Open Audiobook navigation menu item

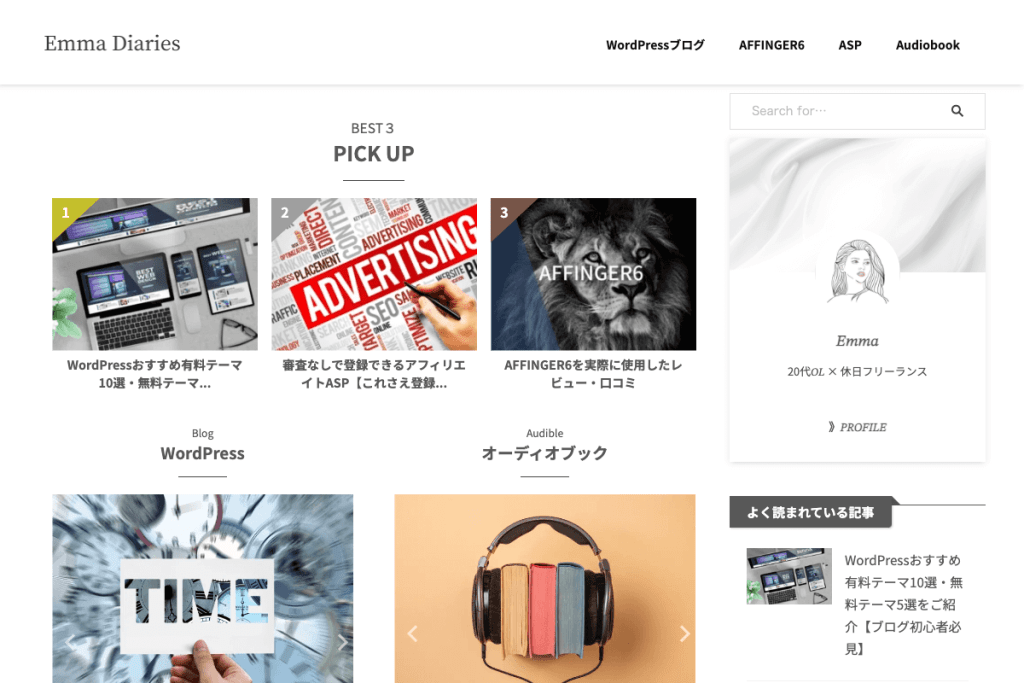click(x=927, y=45)
